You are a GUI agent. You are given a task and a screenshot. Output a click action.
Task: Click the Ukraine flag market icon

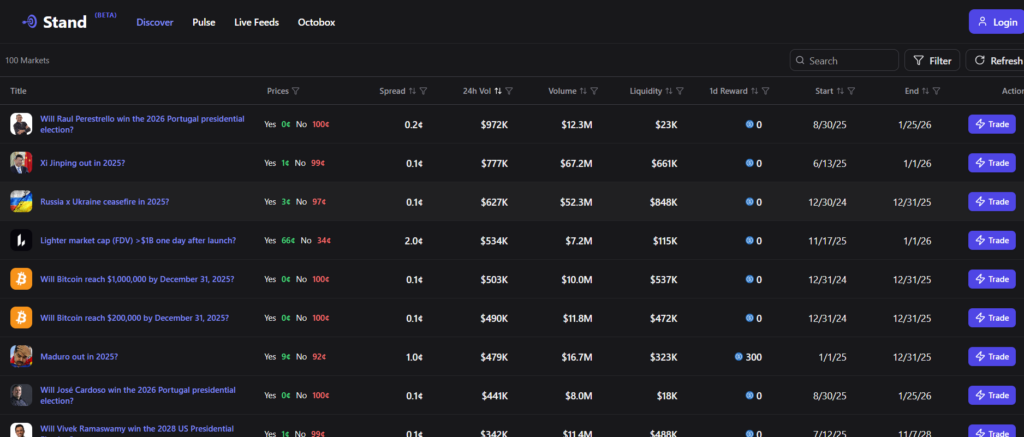click(x=21, y=202)
